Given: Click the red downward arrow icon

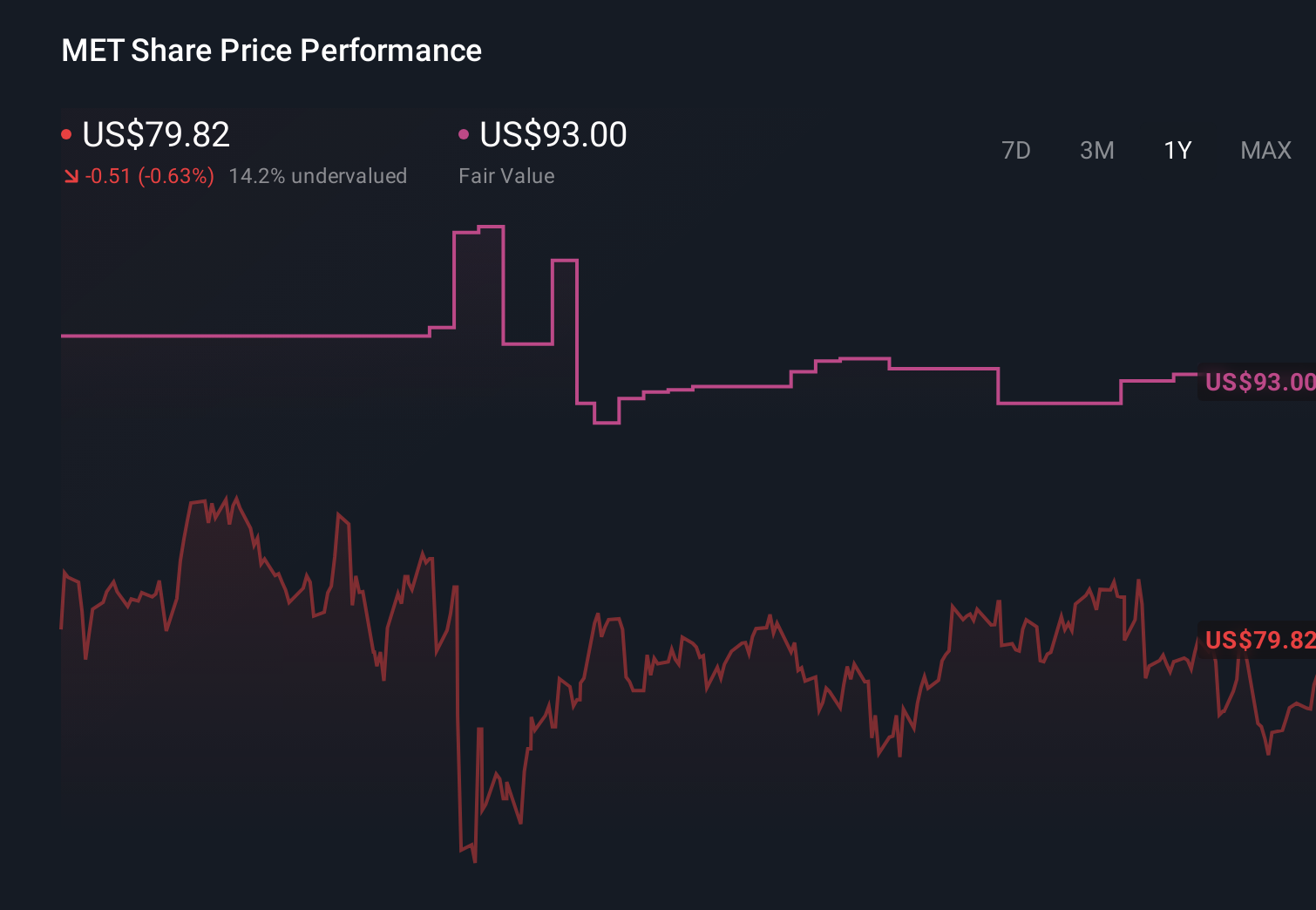Looking at the screenshot, I should tap(71, 176).
